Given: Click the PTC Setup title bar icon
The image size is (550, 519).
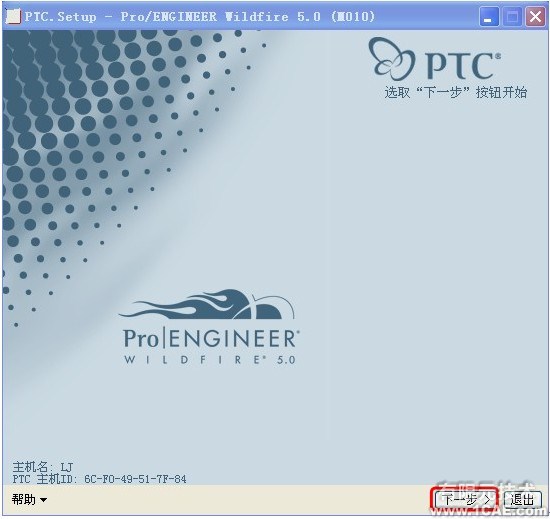Looking at the screenshot, I should point(13,16).
